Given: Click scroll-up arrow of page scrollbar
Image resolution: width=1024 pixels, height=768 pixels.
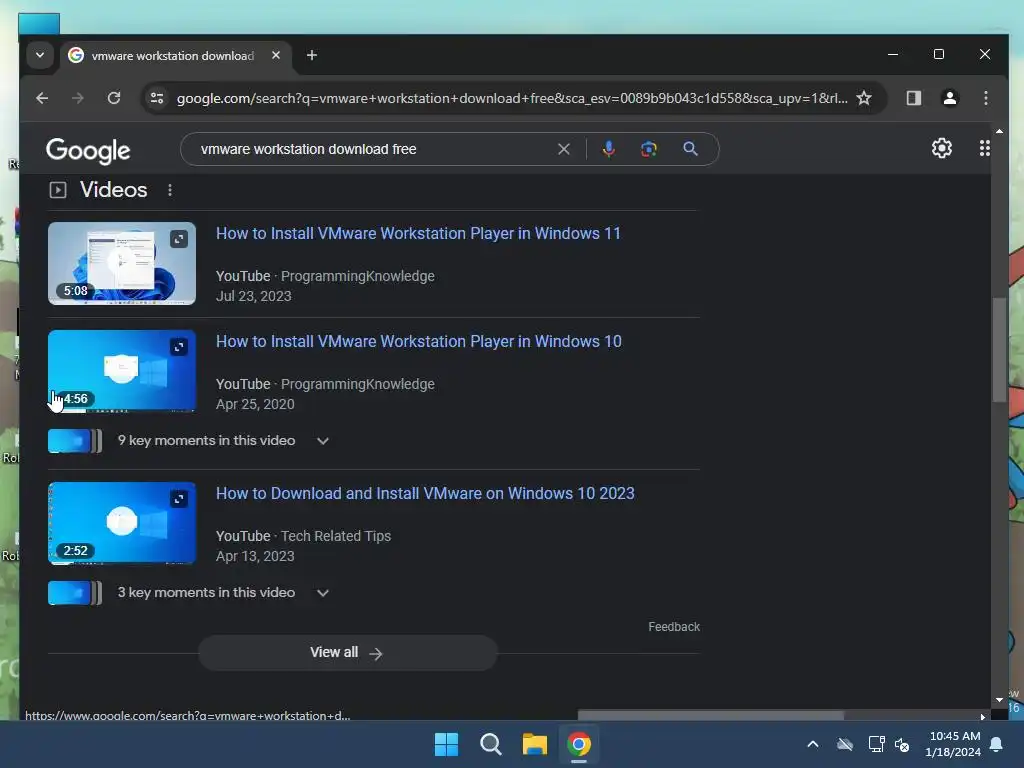Looking at the screenshot, I should point(999,131).
